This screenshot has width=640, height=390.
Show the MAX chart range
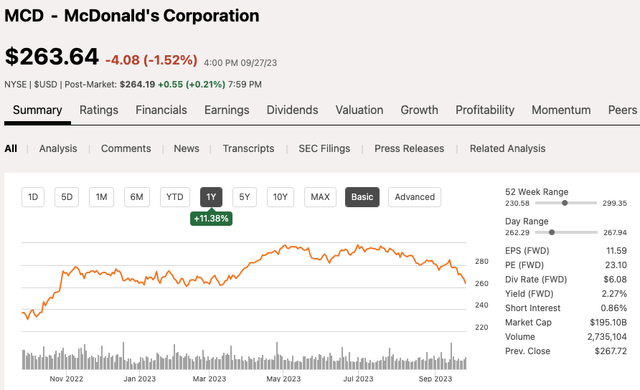pyautogui.click(x=320, y=197)
